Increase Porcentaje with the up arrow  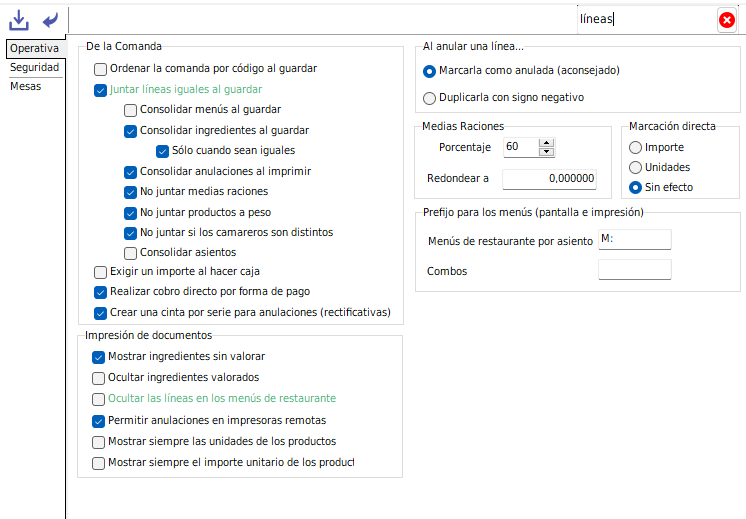tap(546, 143)
